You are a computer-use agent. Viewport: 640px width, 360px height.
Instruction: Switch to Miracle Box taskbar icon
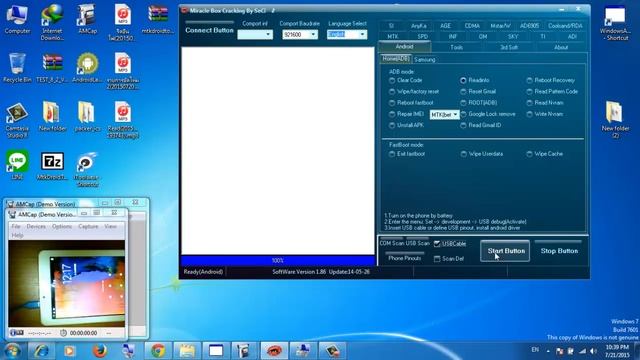pos(274,351)
